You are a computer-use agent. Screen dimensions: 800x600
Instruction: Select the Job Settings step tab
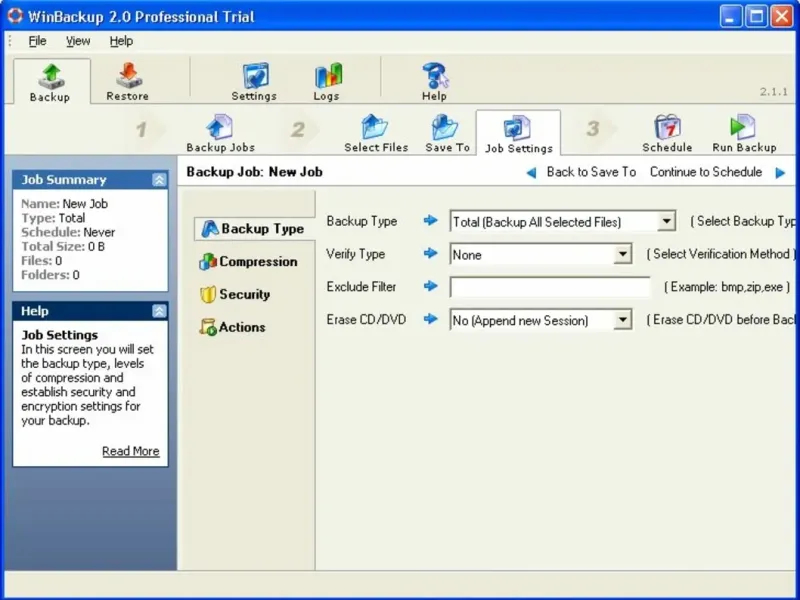(x=518, y=134)
